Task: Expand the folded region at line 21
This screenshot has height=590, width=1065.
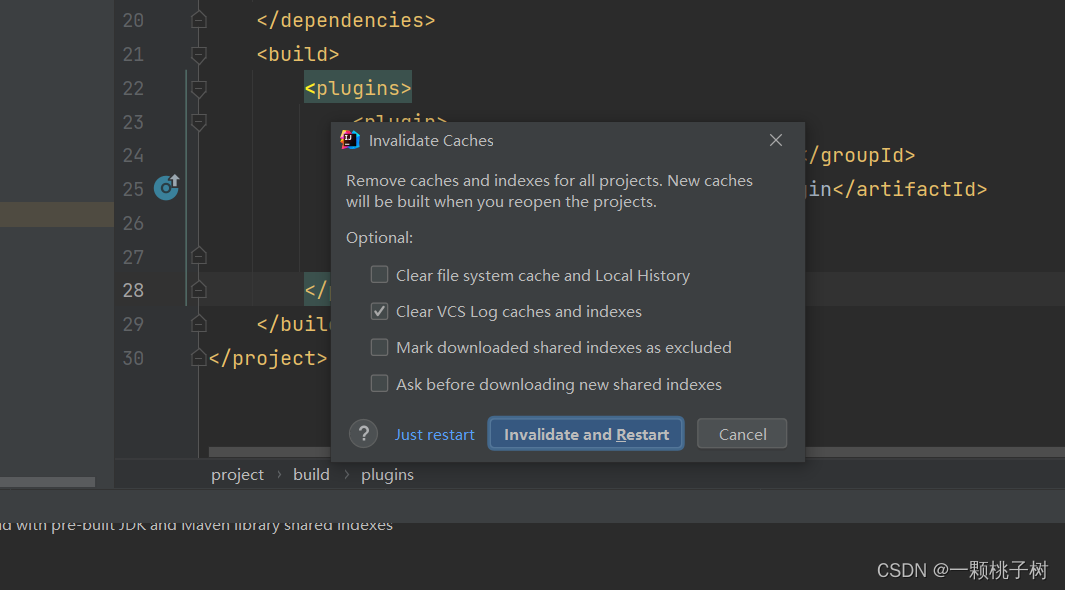Action: (x=198, y=54)
